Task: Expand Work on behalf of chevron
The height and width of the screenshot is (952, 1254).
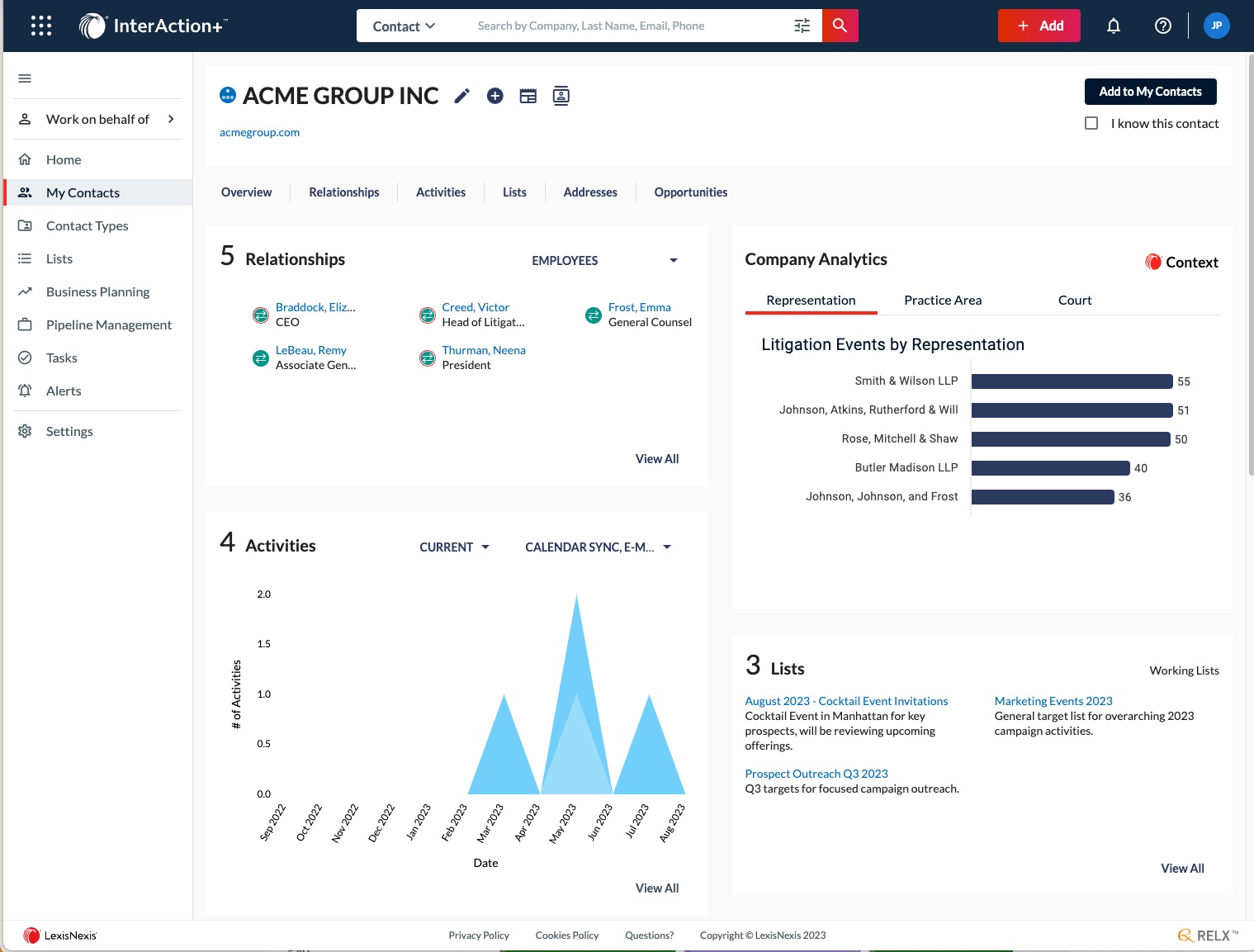Action: pyautogui.click(x=171, y=119)
